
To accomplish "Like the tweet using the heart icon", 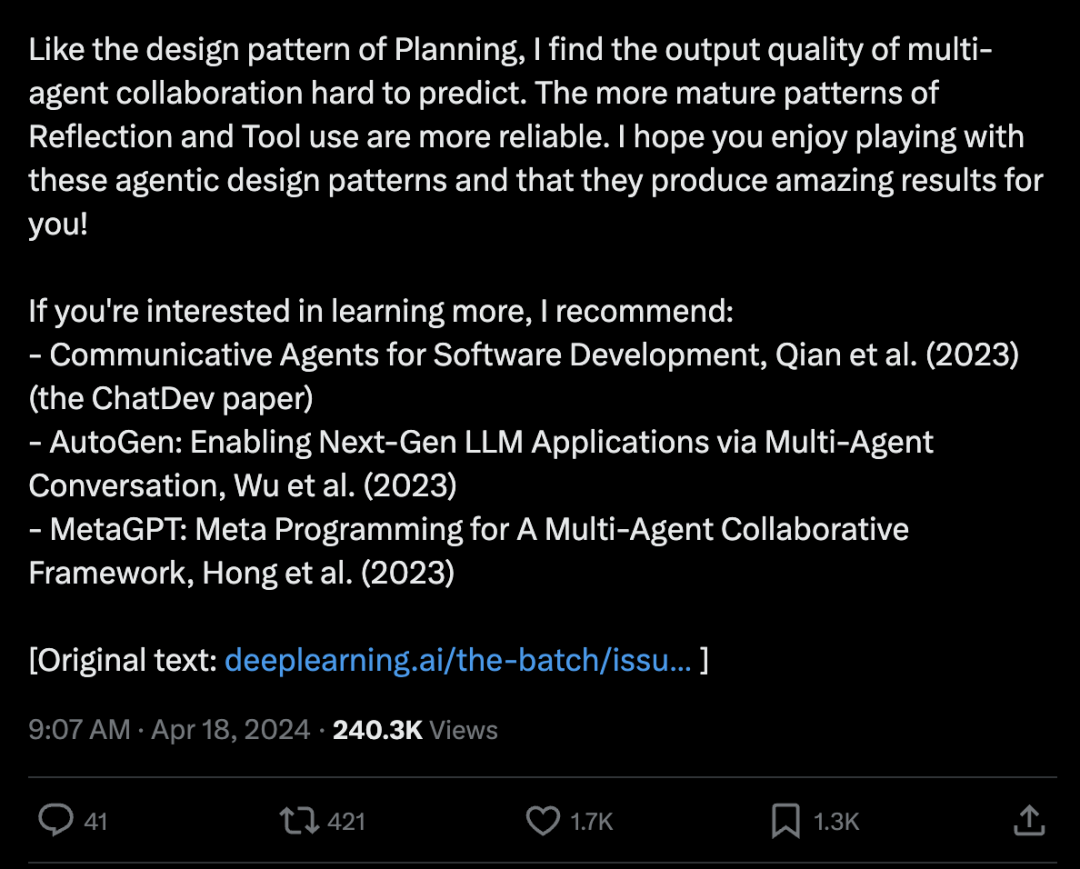I will [543, 821].
